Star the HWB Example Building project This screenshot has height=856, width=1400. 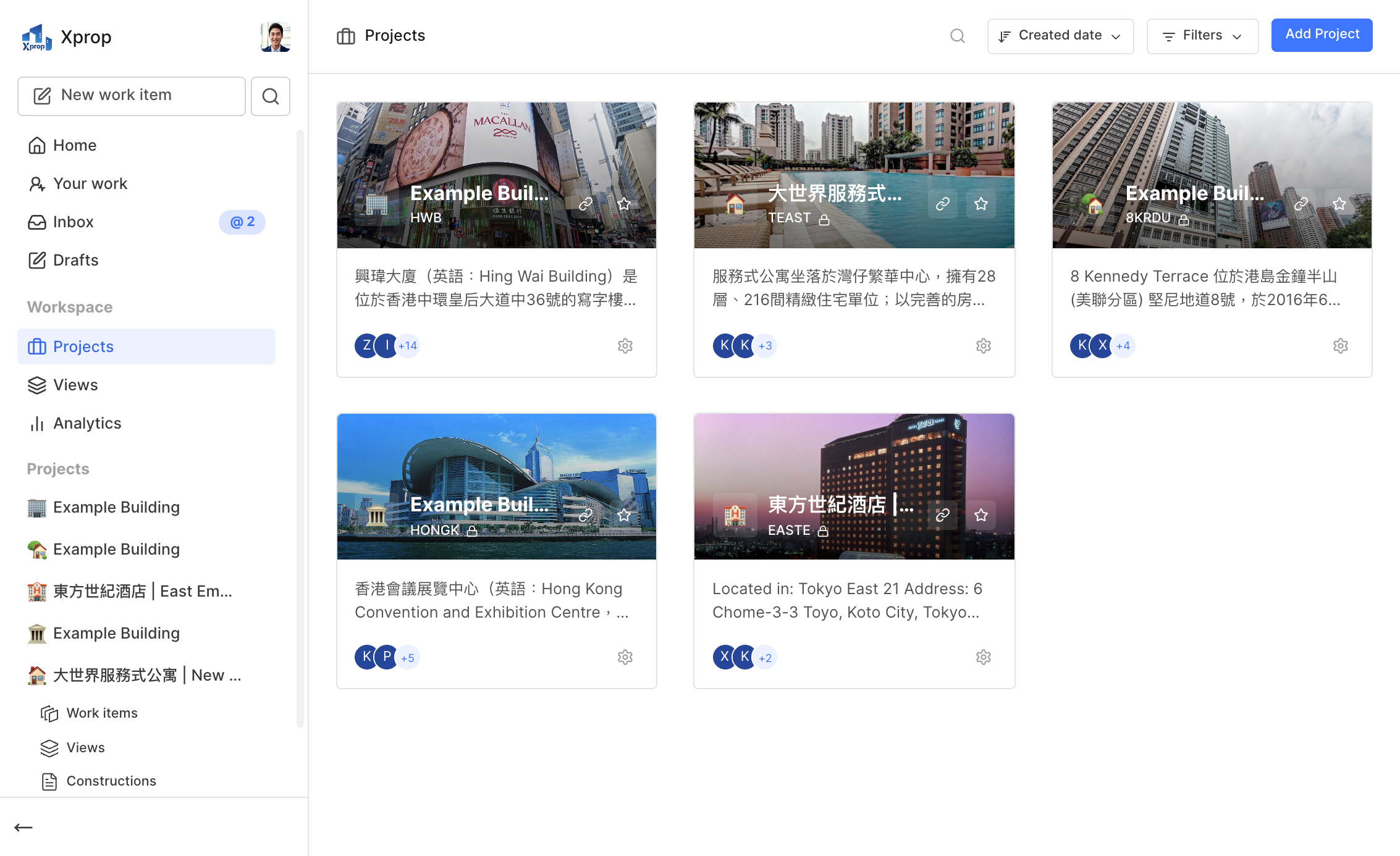coord(624,204)
